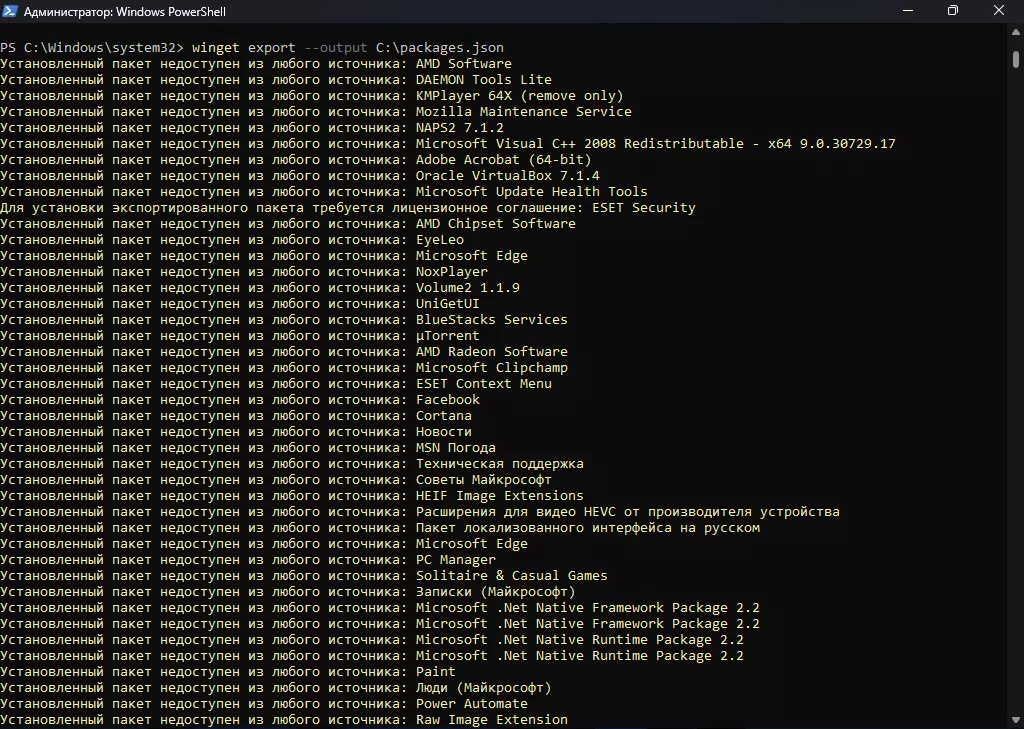The width and height of the screenshot is (1024, 729).
Task: Restore down the PowerShell window
Action: (x=952, y=11)
